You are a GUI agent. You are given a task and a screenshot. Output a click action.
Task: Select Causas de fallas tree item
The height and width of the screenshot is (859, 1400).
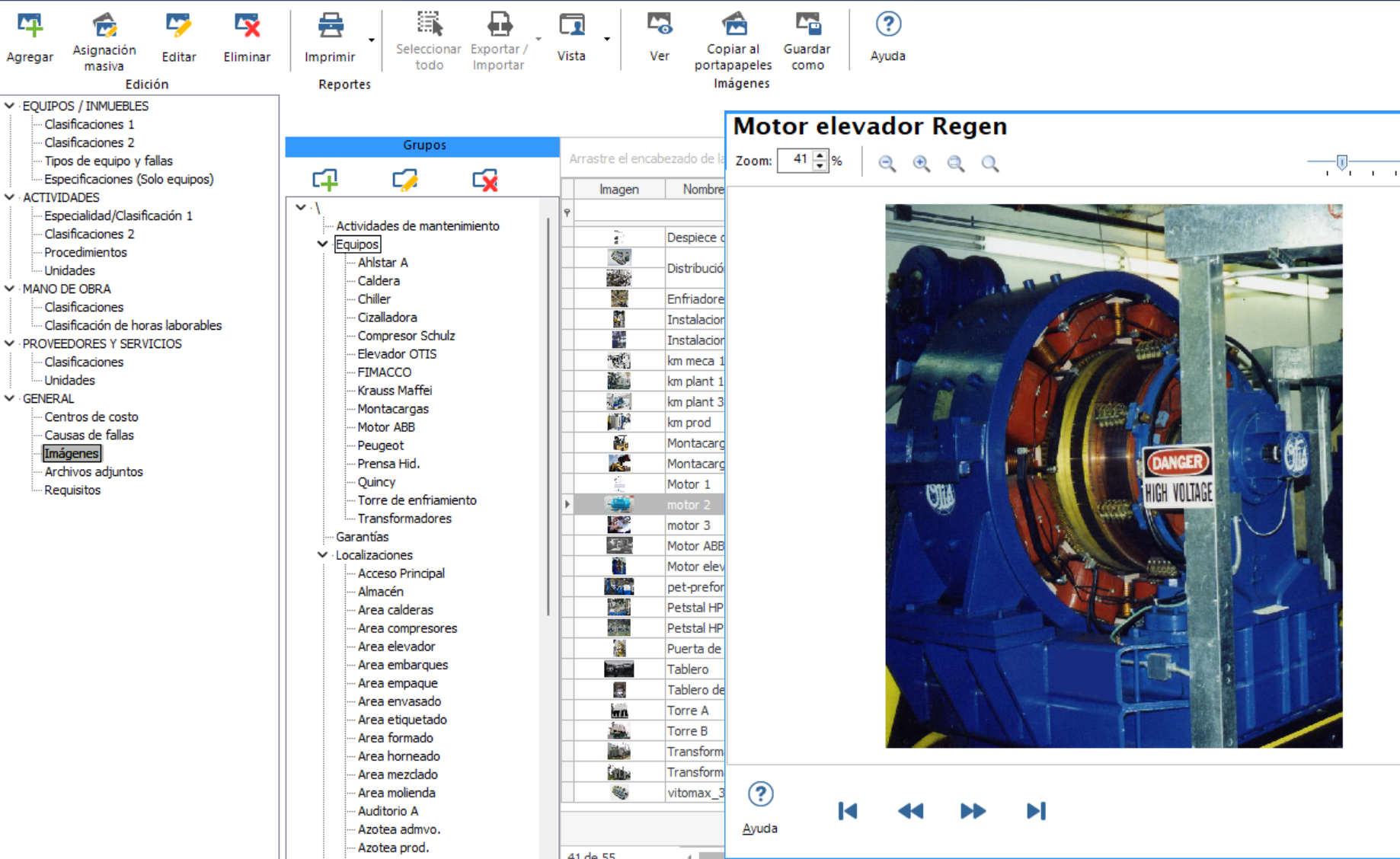click(89, 435)
